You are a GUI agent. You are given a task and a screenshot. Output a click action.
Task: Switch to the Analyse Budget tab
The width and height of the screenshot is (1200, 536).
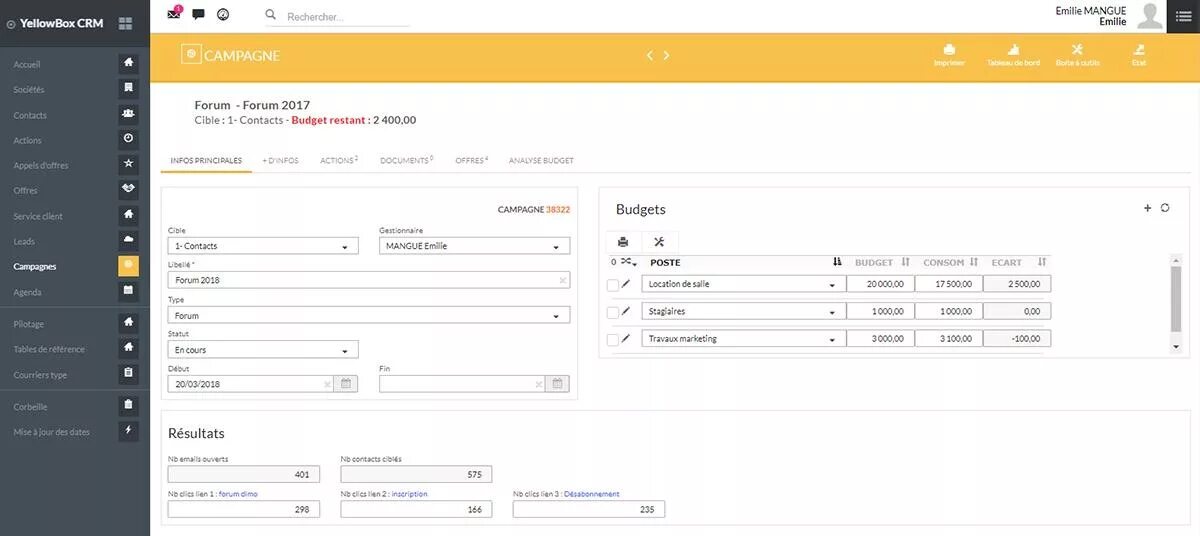click(x=541, y=161)
